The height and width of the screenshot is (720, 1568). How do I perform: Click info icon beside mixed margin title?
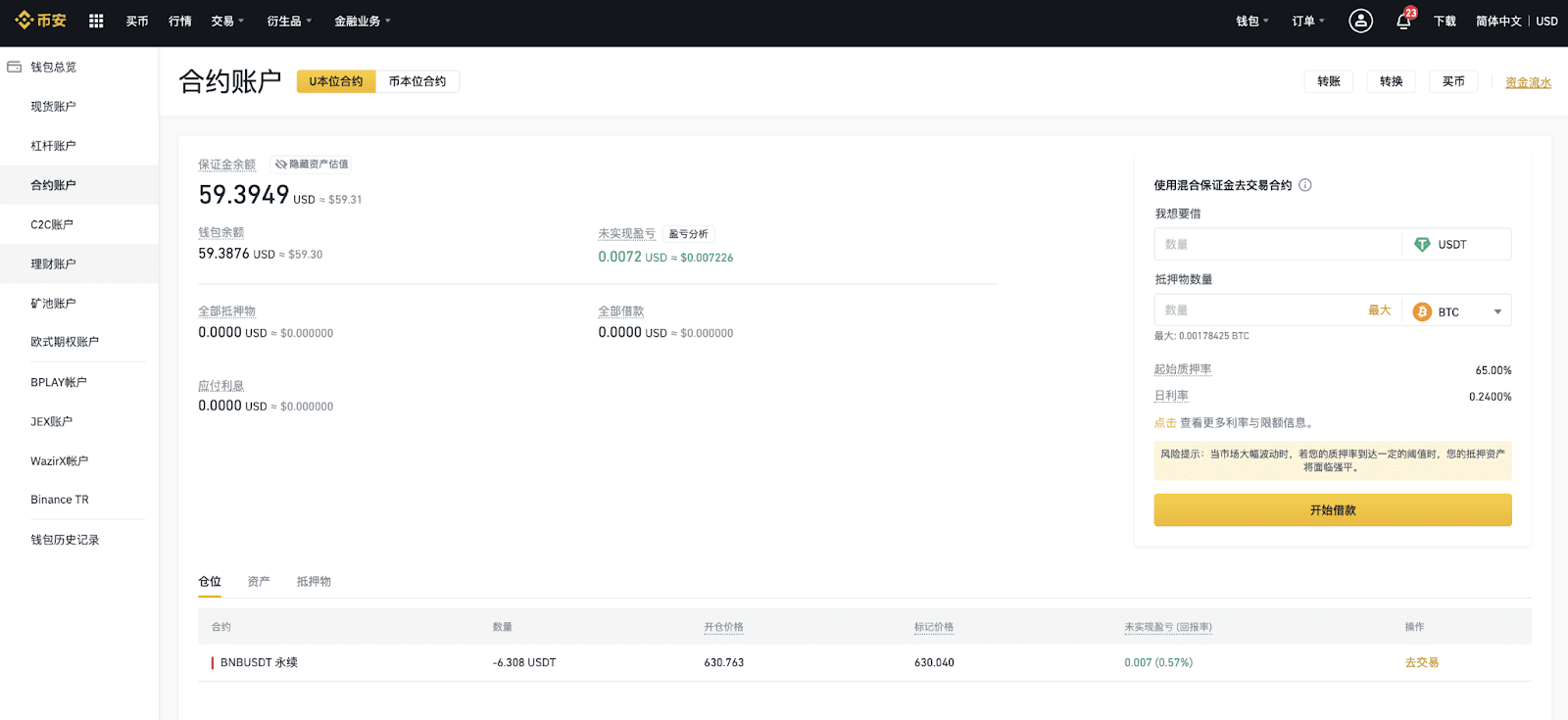1305,185
